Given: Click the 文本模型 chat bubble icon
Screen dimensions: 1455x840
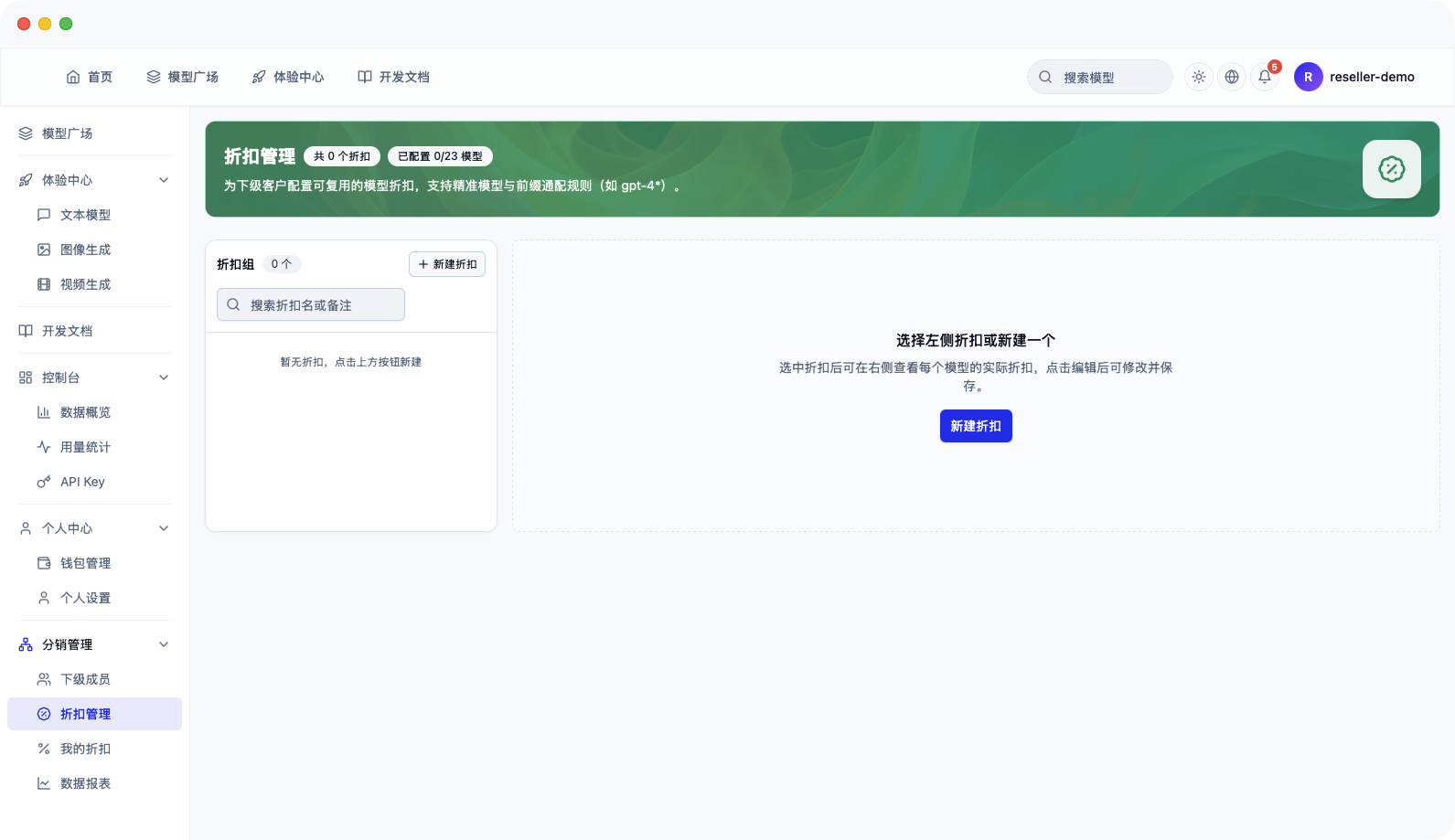Looking at the screenshot, I should point(44,215).
